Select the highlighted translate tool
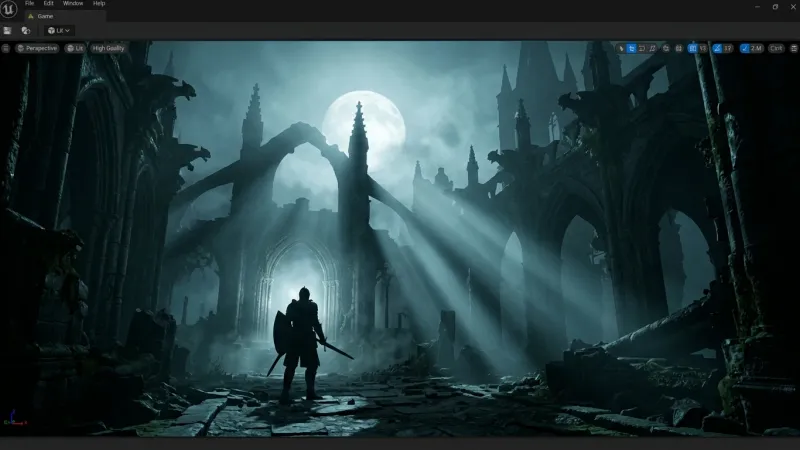 (632, 48)
